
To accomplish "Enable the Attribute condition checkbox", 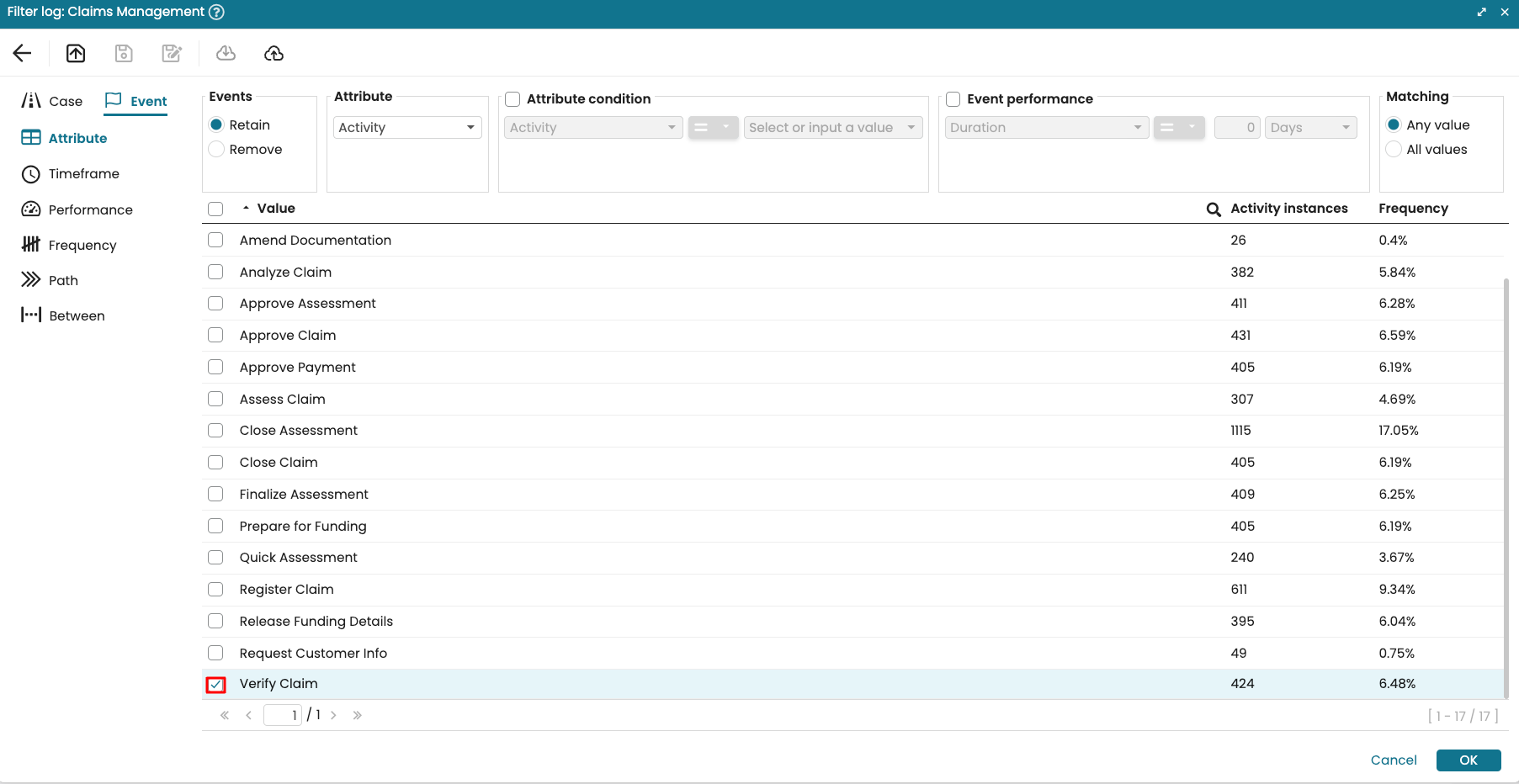I will coord(513,99).
